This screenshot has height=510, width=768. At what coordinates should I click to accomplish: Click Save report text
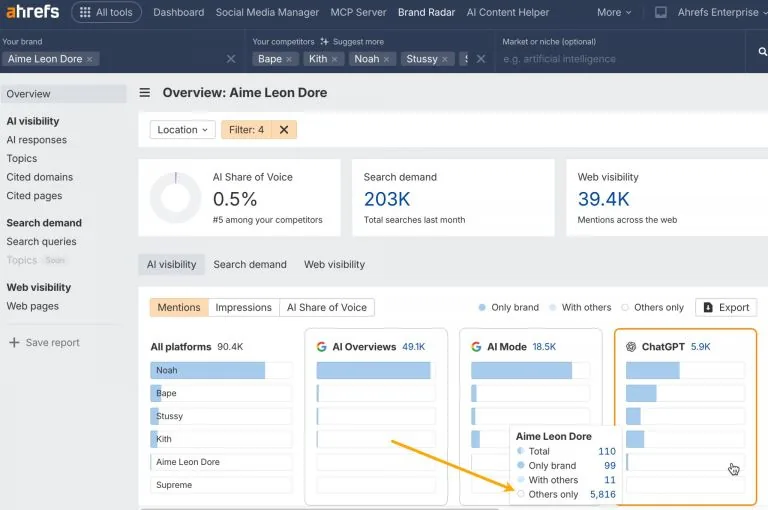[x=52, y=342]
